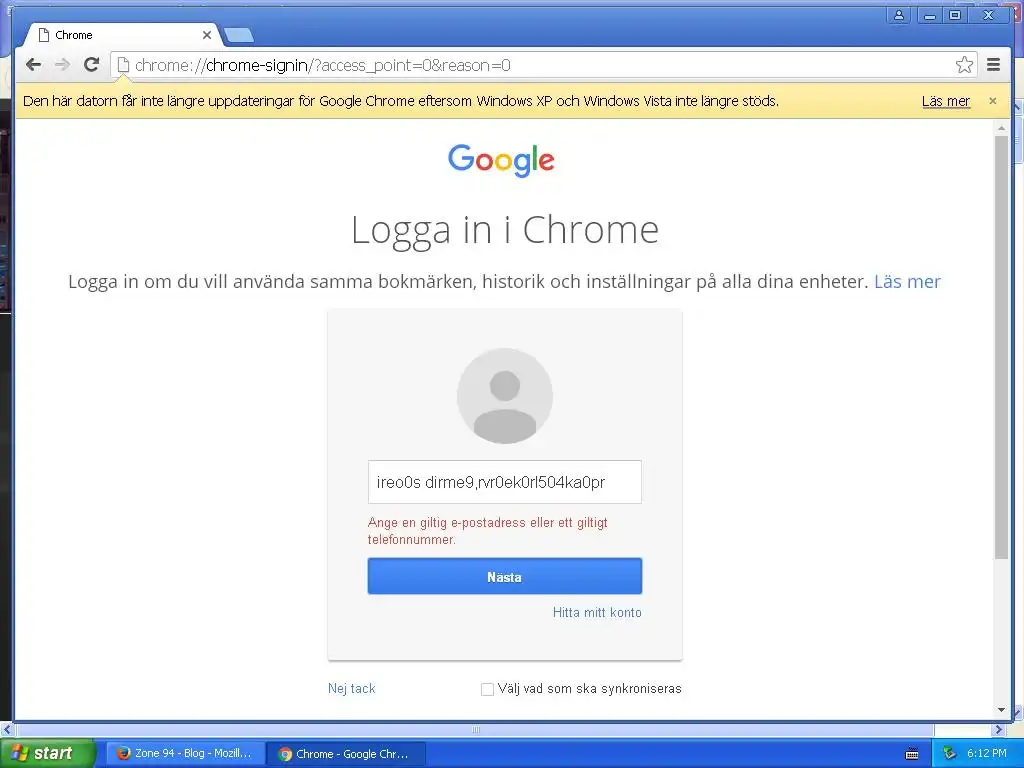Open the Windows start menu
The image size is (1024, 768).
(x=47, y=753)
